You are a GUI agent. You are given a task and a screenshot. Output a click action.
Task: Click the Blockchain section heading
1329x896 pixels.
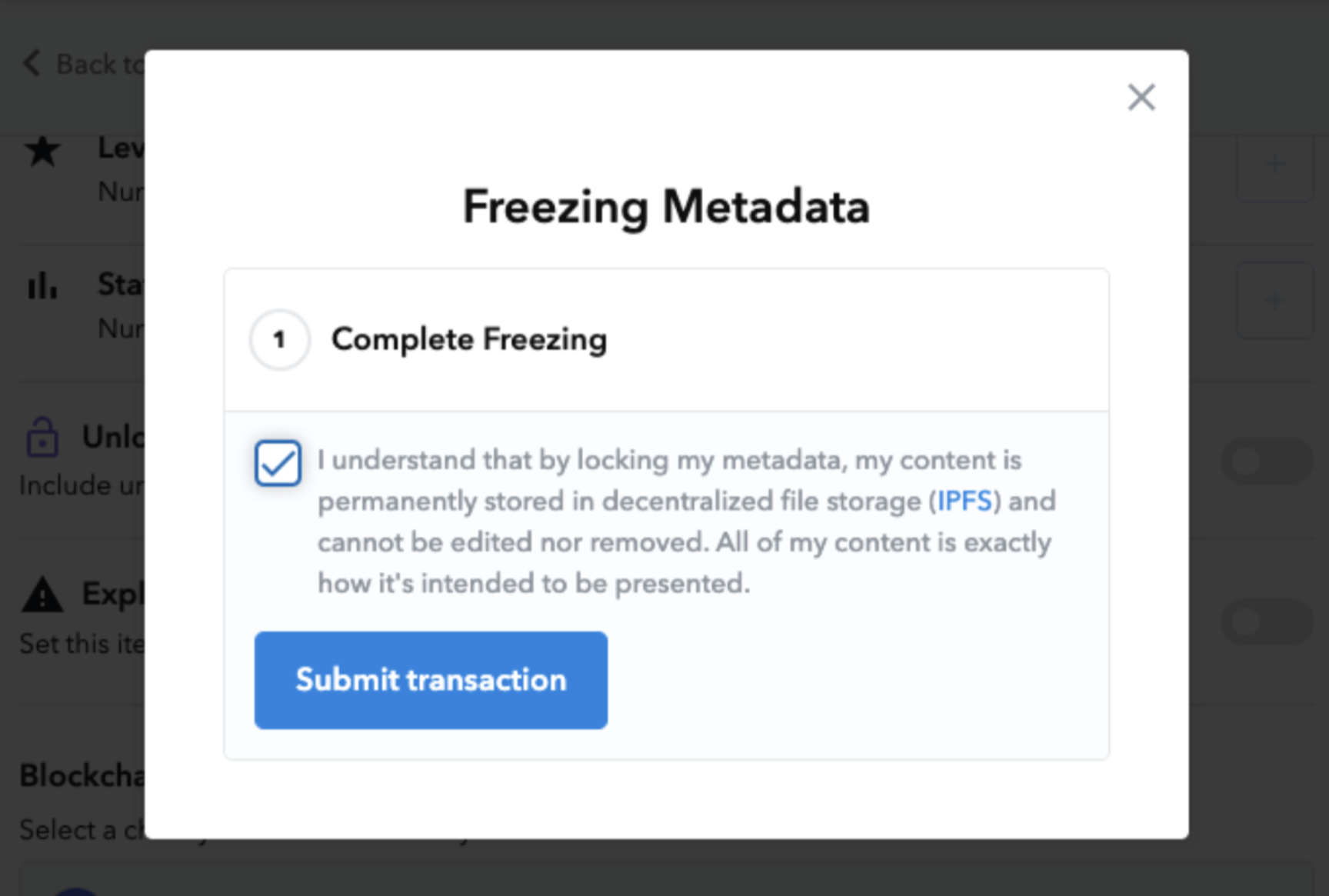click(x=81, y=775)
